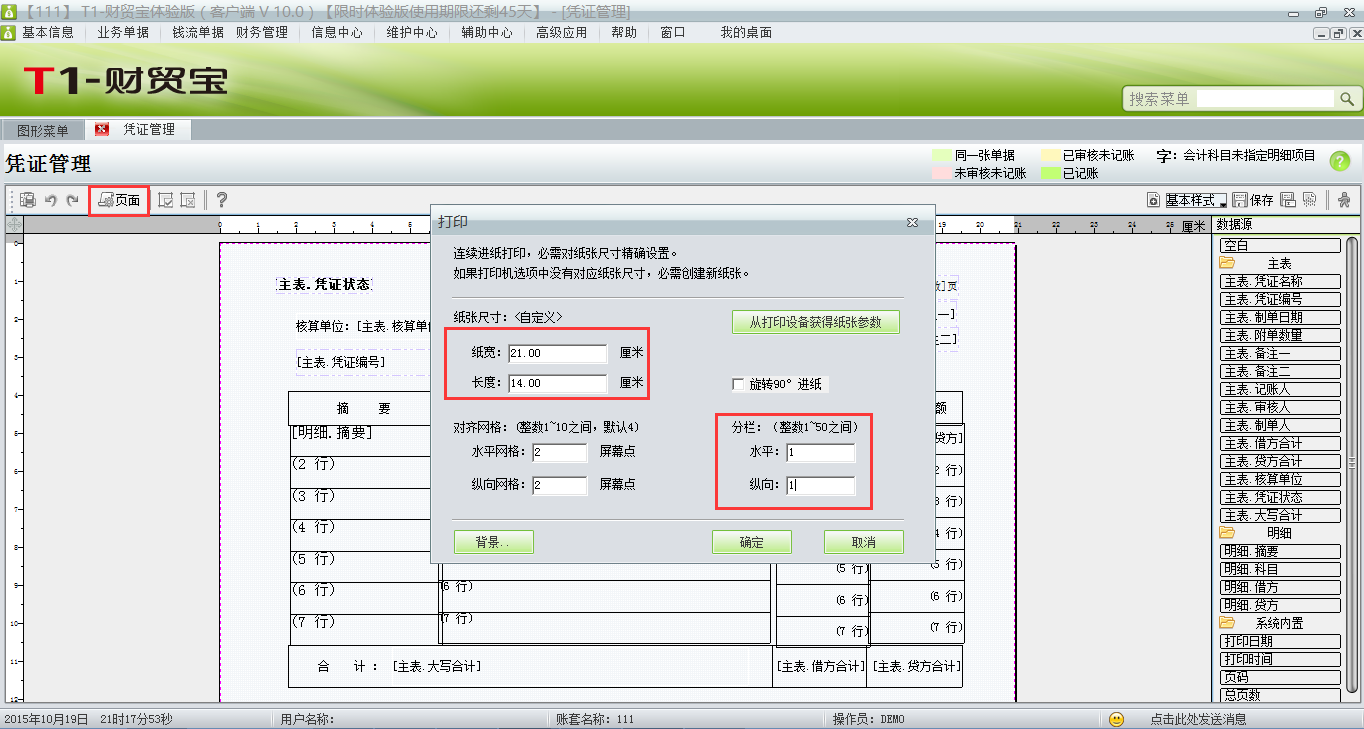Select 主表.凭证编号 in the 数据源 list
This screenshot has width=1364, height=729.
[x=1280, y=299]
